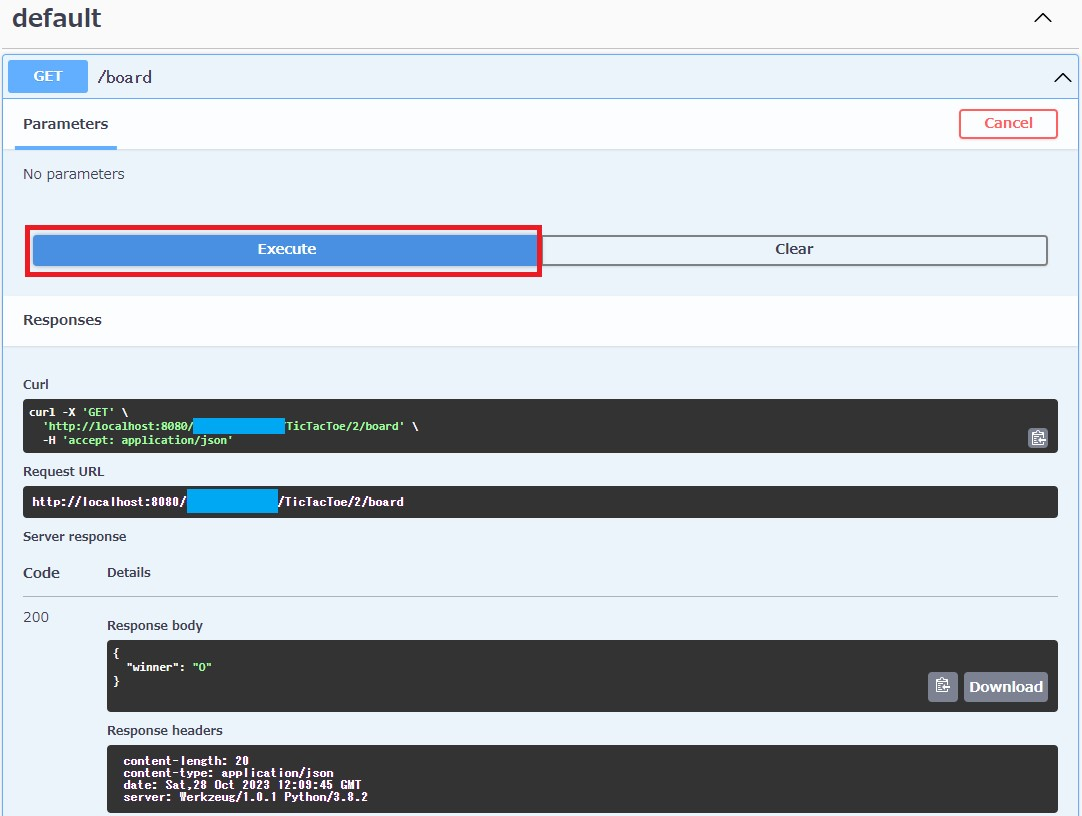Viewport: 1082px width, 816px height.
Task: Click the curl command code block
Action: (540, 426)
